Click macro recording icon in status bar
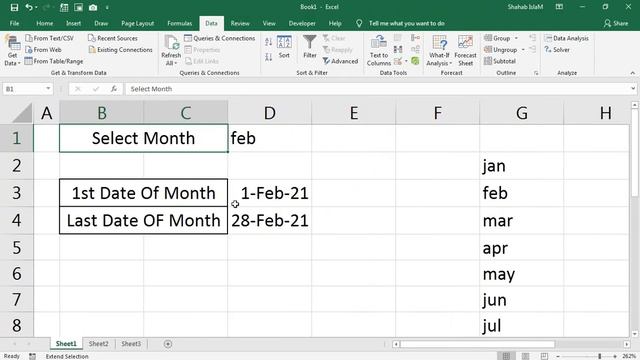 tap(32, 356)
